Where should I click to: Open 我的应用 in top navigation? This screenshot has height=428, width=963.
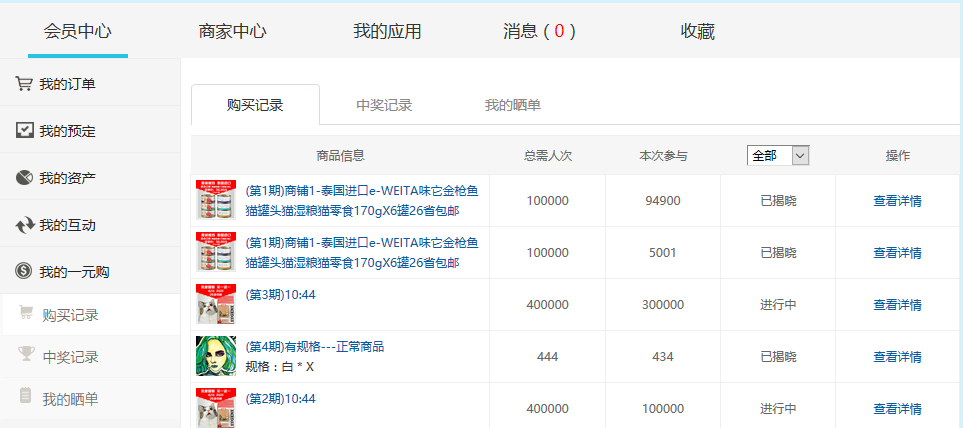pos(387,31)
